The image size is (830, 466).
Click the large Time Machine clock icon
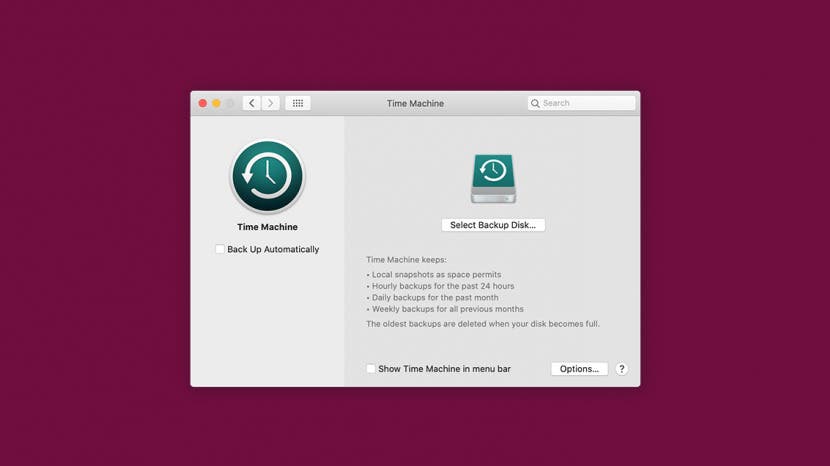click(x=267, y=176)
